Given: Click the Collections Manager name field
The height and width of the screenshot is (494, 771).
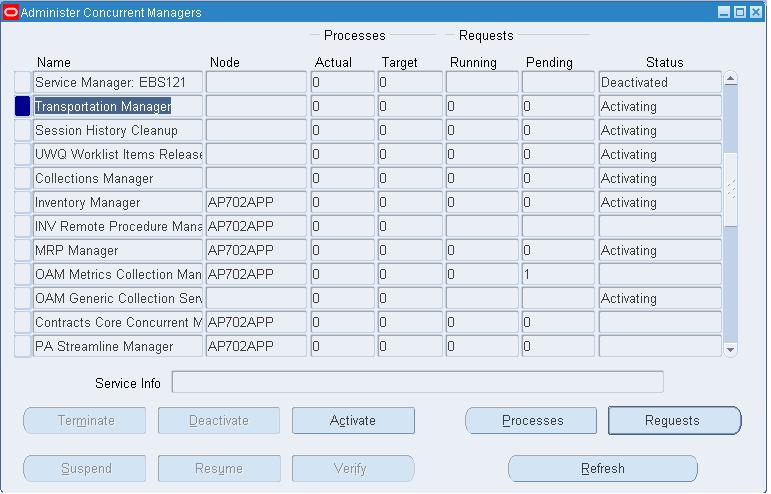Looking at the screenshot, I should point(118,178).
